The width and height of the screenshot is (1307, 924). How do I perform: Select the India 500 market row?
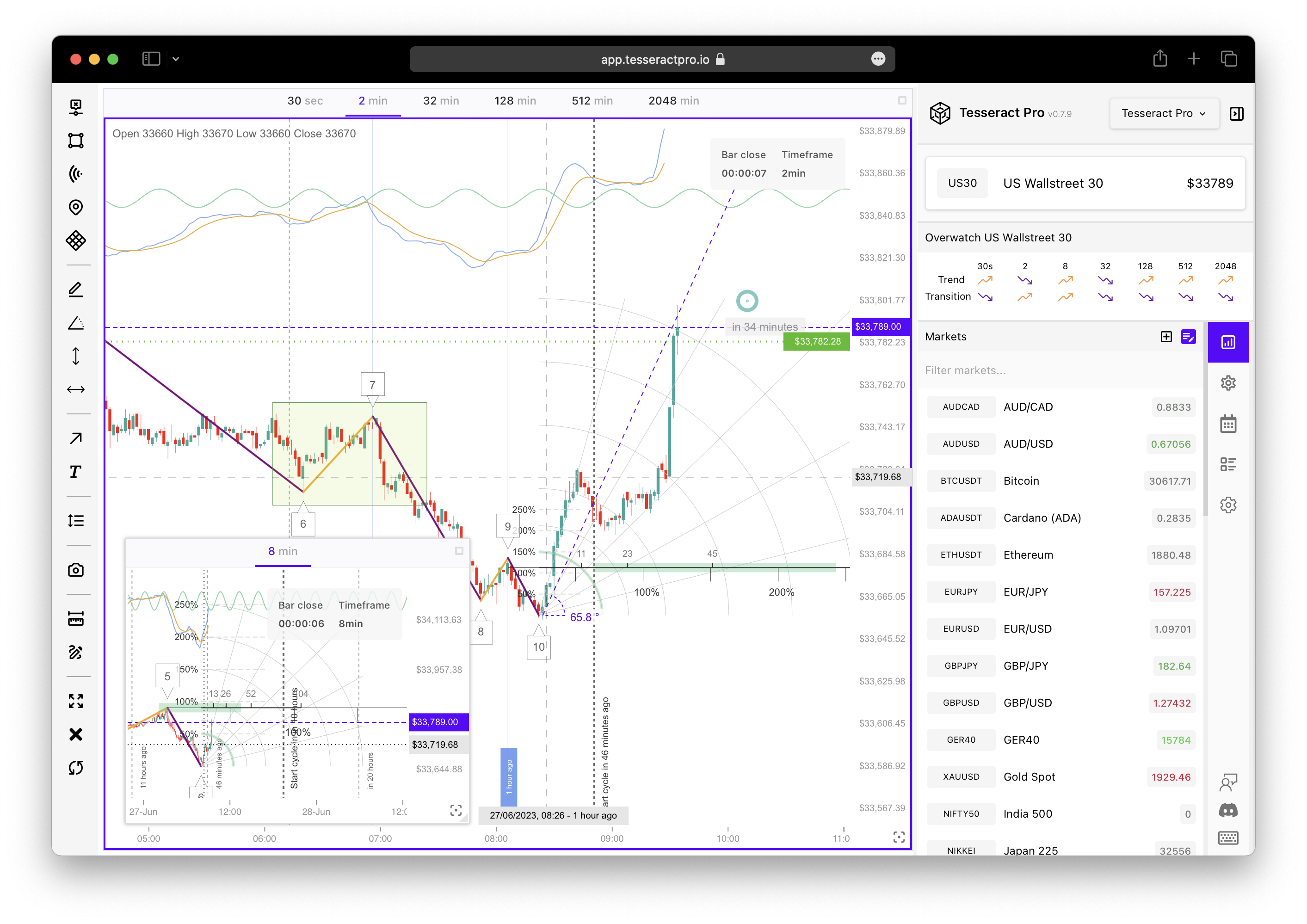tap(1061, 814)
